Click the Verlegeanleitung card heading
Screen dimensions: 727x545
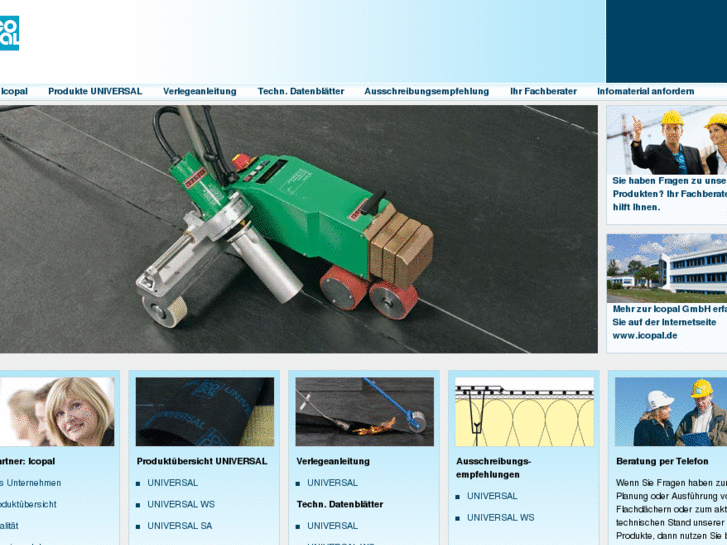point(333,461)
